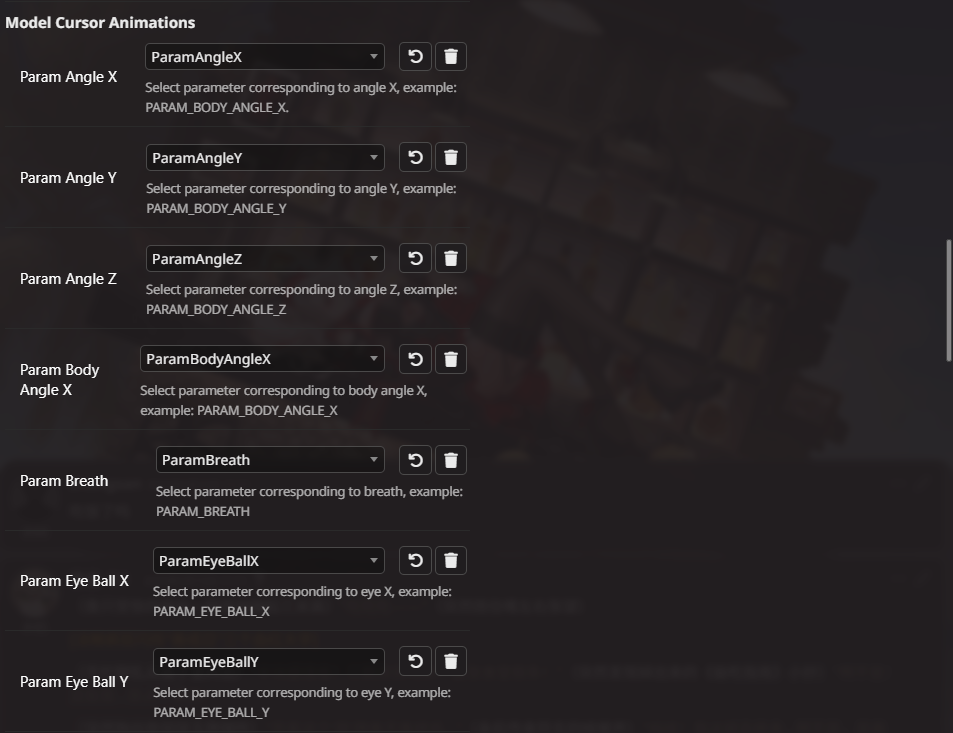
Task: Reset the Param Angle X selection
Action: point(415,56)
